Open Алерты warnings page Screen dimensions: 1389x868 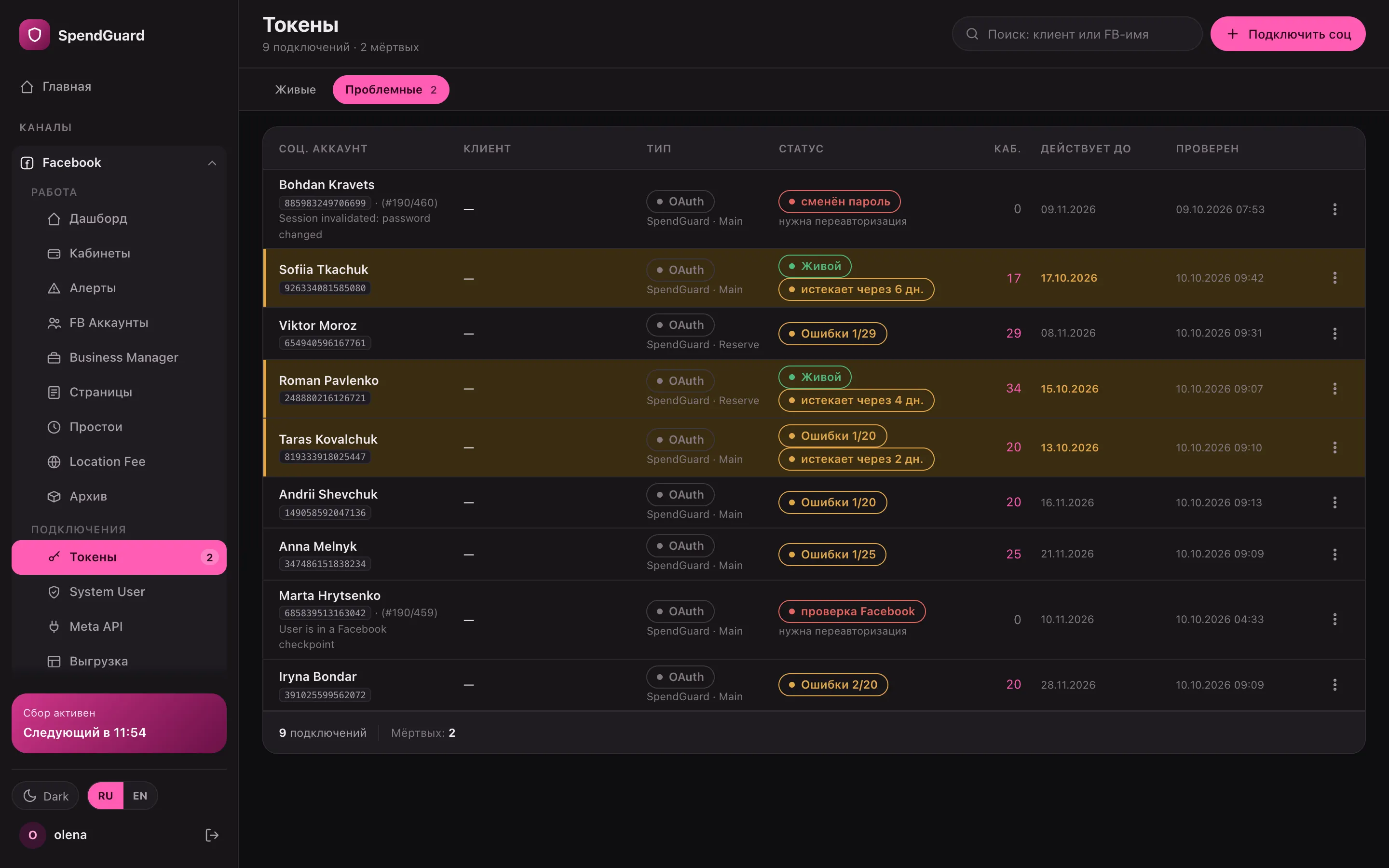(119, 288)
